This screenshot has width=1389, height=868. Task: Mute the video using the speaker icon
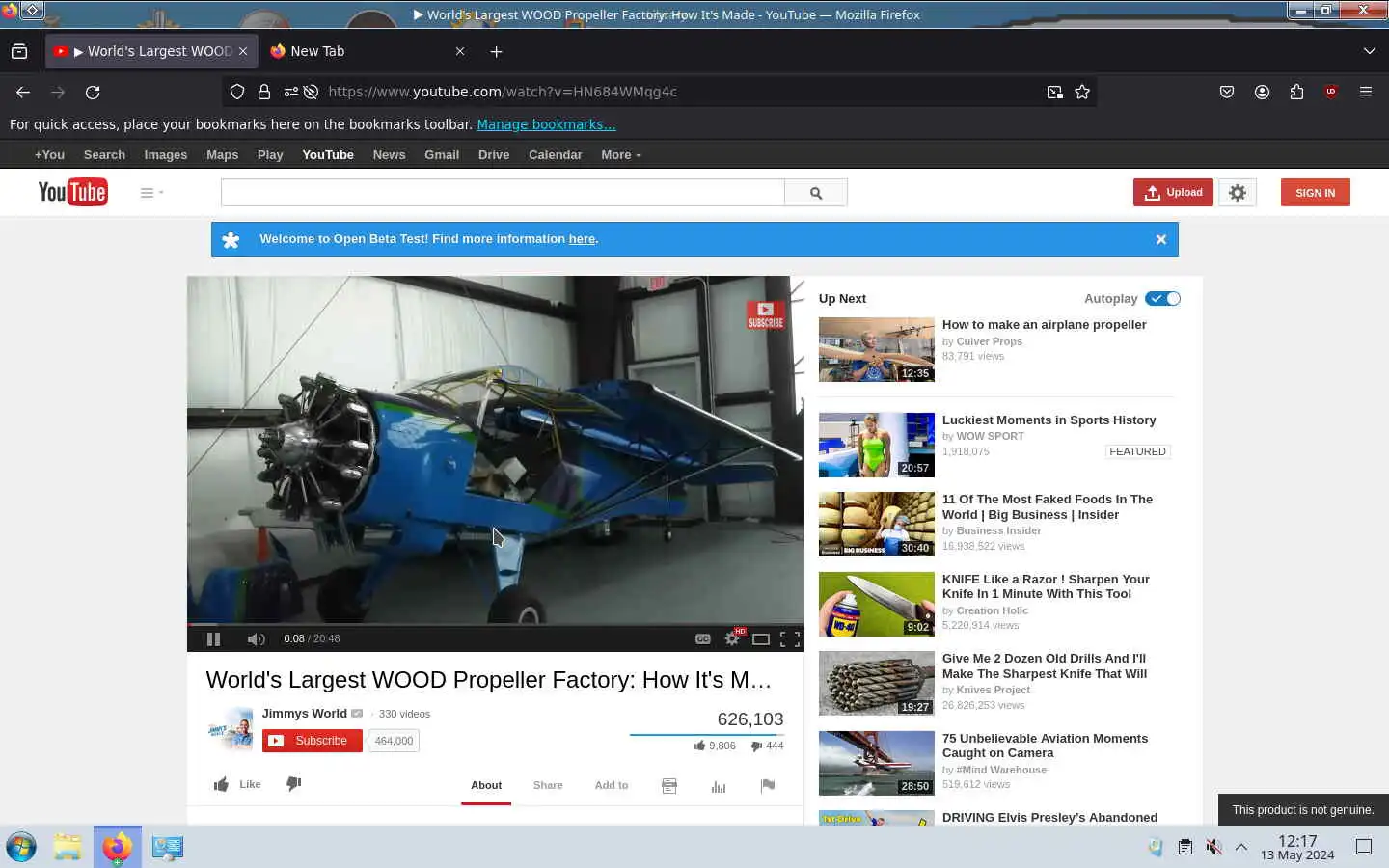click(x=256, y=639)
